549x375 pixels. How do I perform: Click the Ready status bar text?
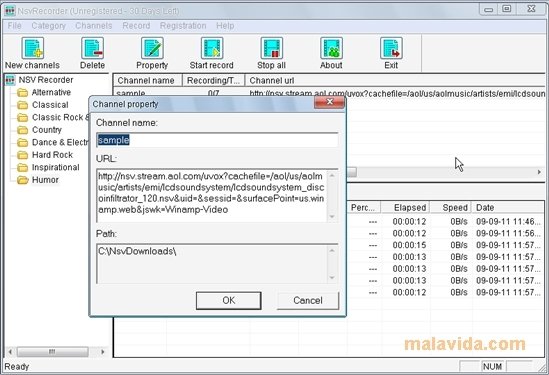point(16,367)
